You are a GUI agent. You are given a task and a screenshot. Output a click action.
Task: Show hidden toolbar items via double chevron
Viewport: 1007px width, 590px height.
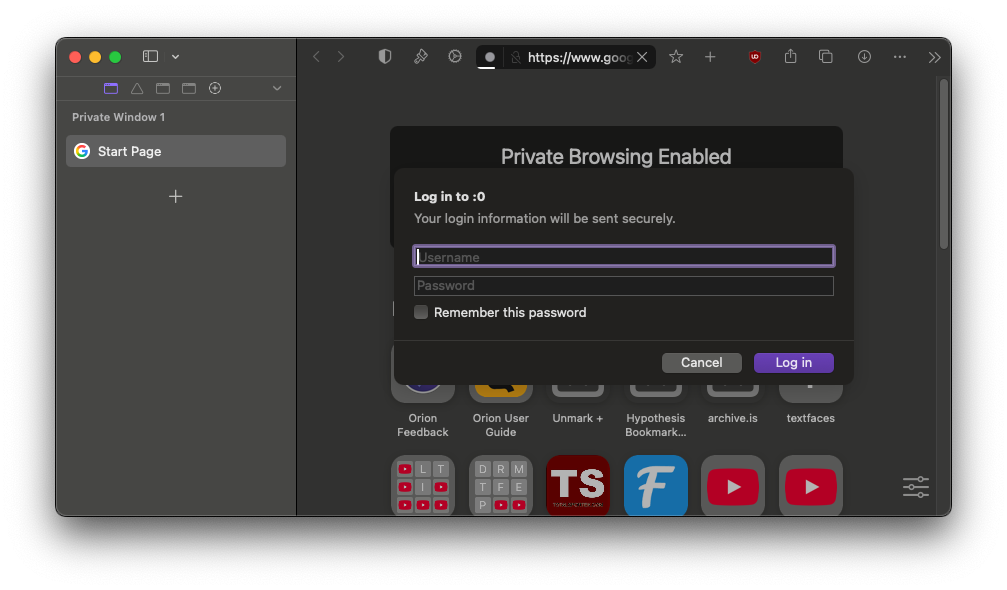(x=934, y=57)
